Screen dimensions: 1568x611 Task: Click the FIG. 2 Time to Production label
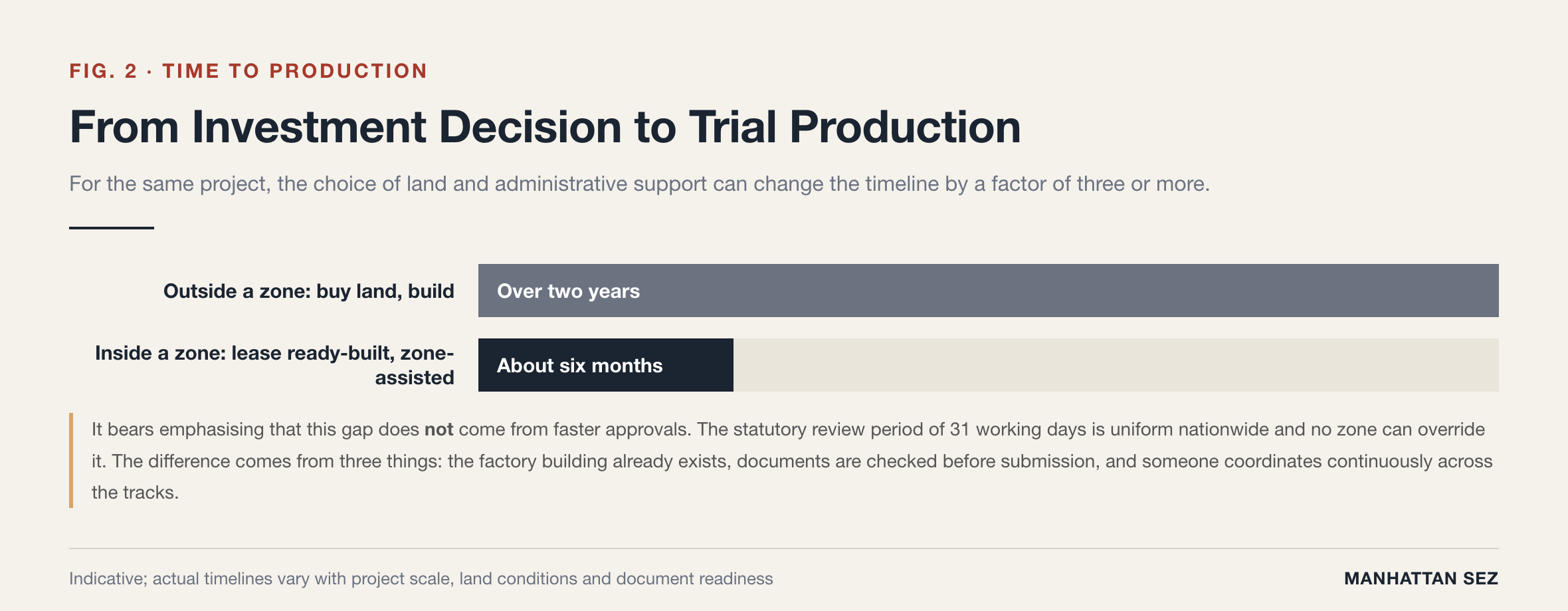point(248,71)
